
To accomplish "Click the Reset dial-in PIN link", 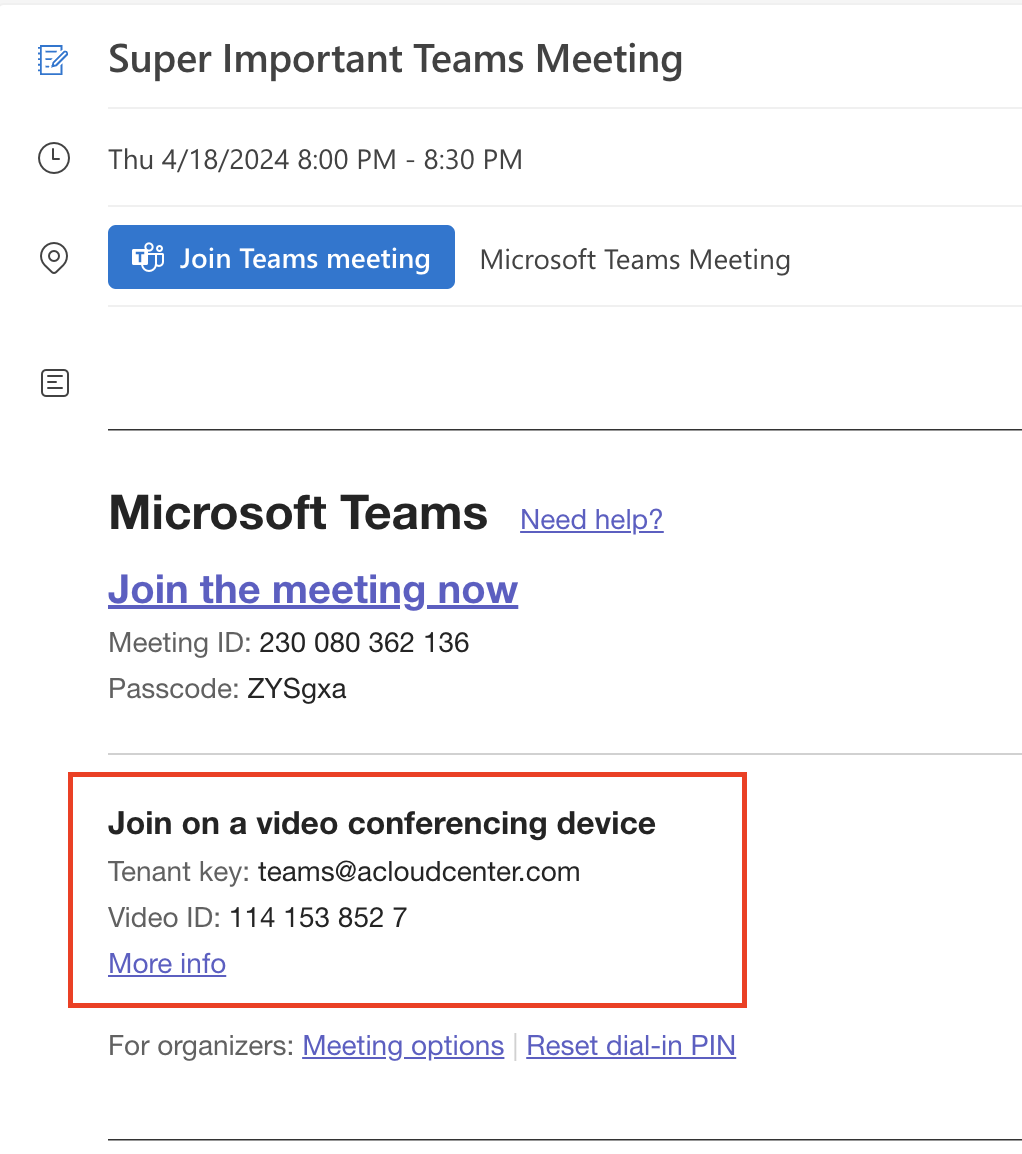I will click(x=630, y=1046).
